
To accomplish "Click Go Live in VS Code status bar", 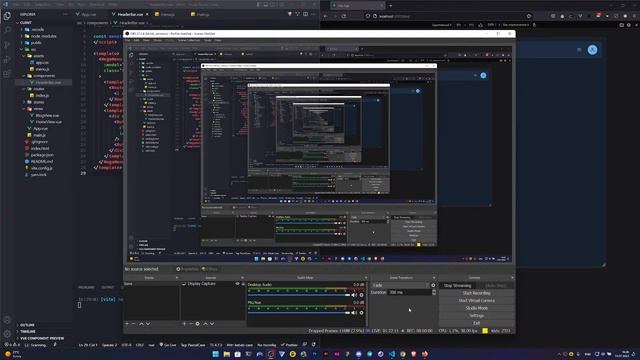I will 168,345.
